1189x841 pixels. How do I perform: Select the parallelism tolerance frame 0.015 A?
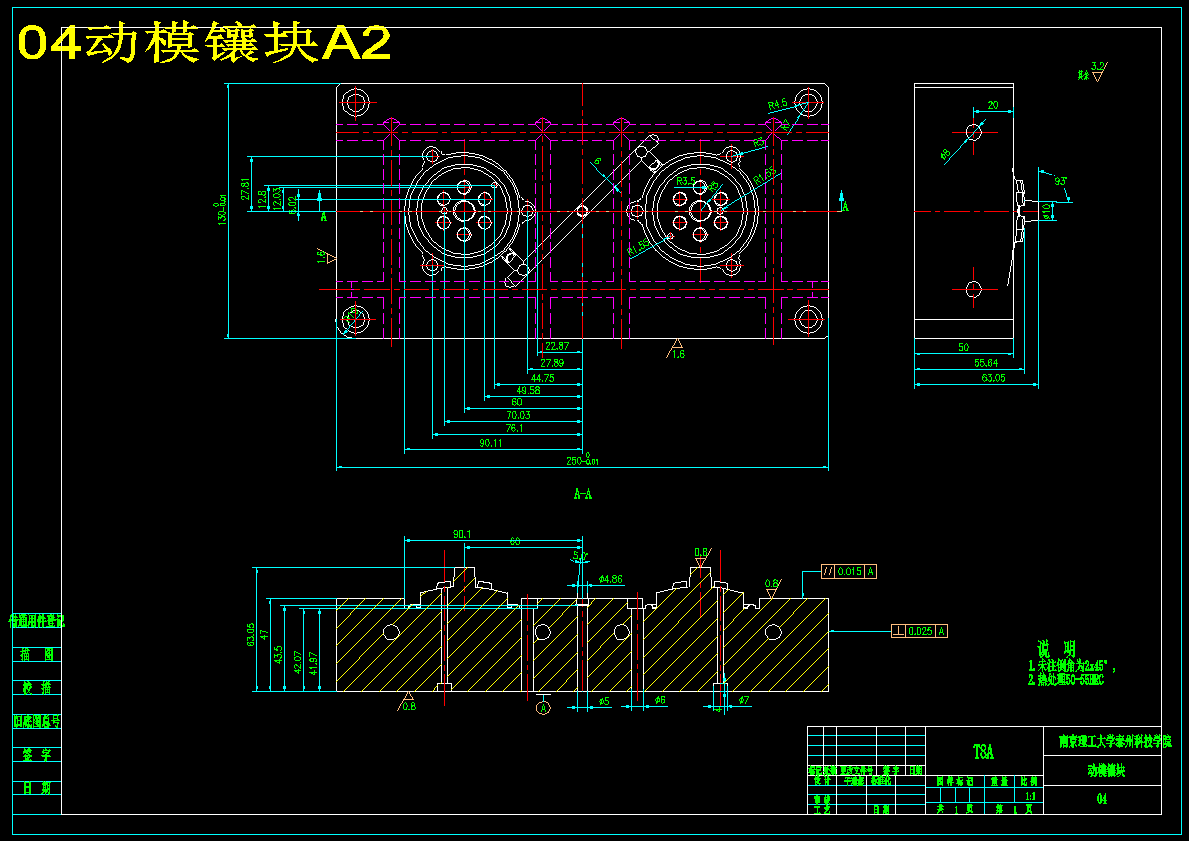[x=849, y=571]
